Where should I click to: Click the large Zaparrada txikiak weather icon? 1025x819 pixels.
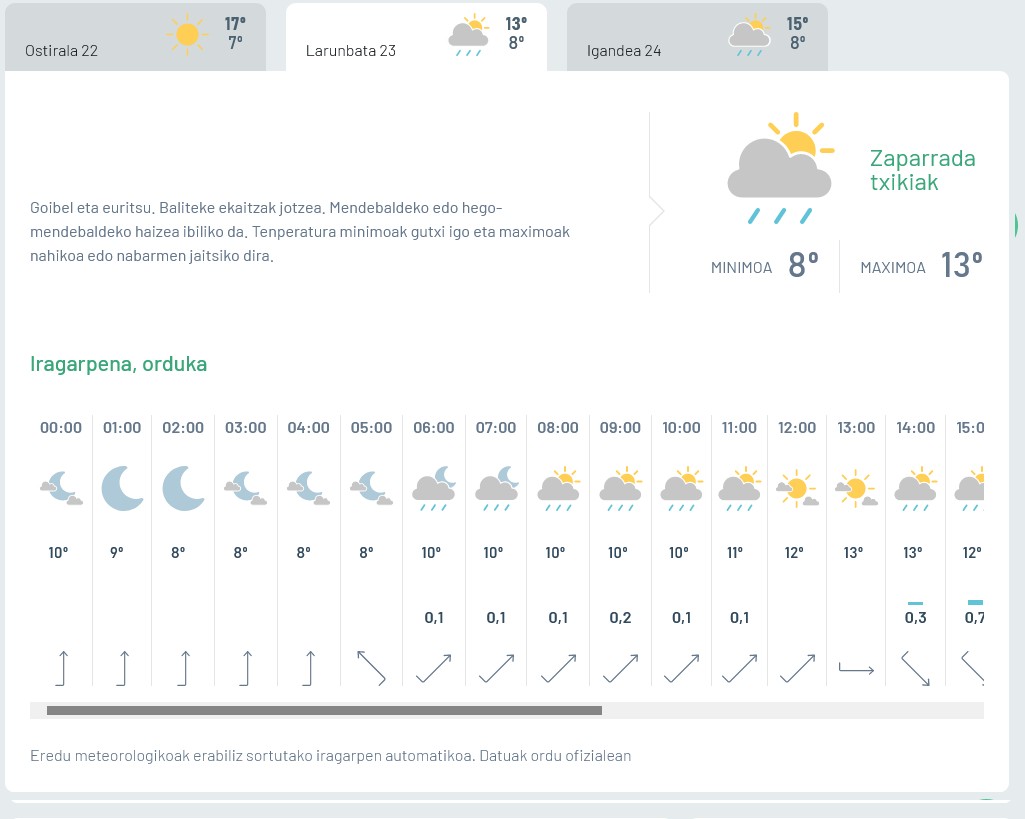pos(781,168)
